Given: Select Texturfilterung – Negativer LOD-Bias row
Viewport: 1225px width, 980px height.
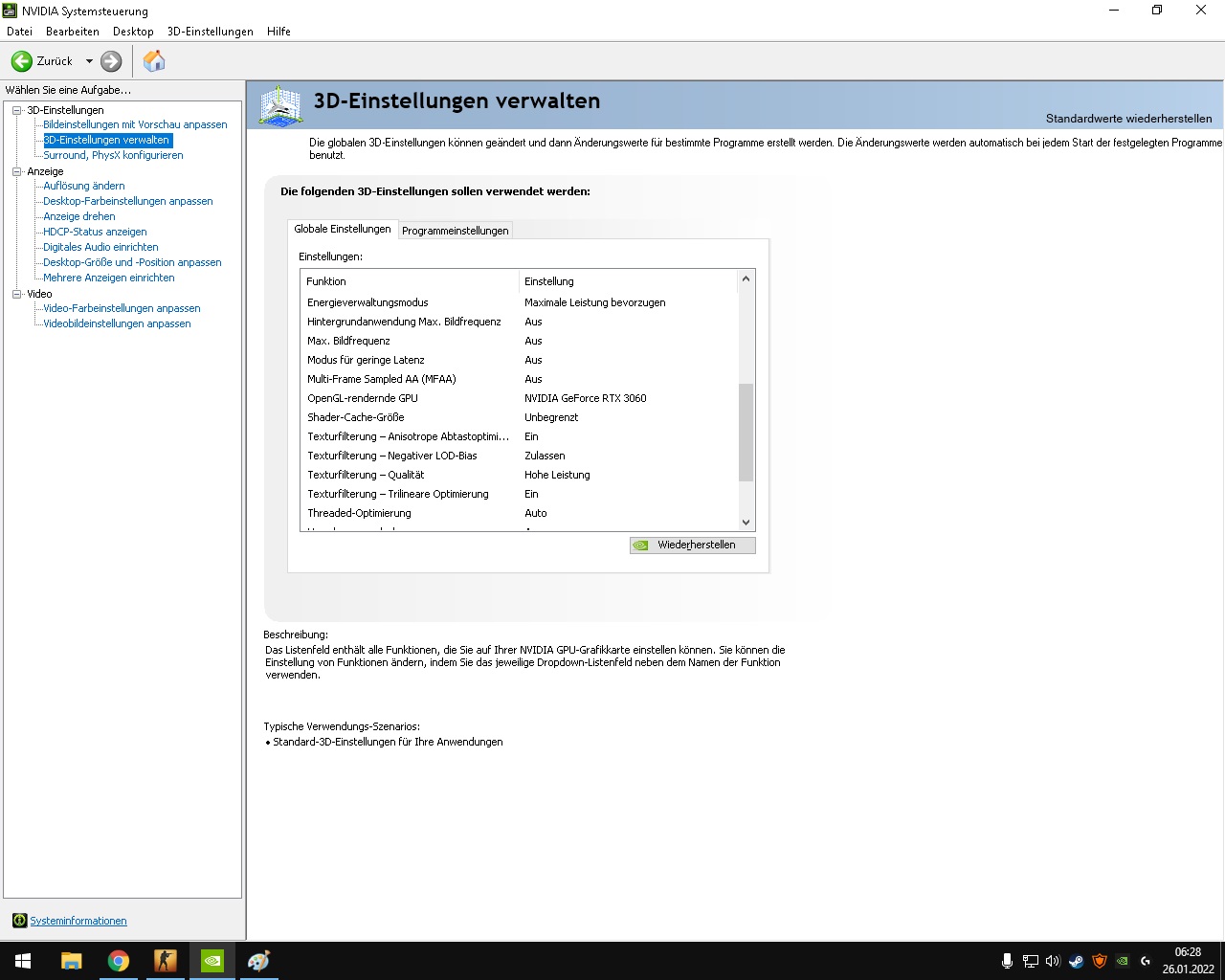Looking at the screenshot, I should (519, 456).
